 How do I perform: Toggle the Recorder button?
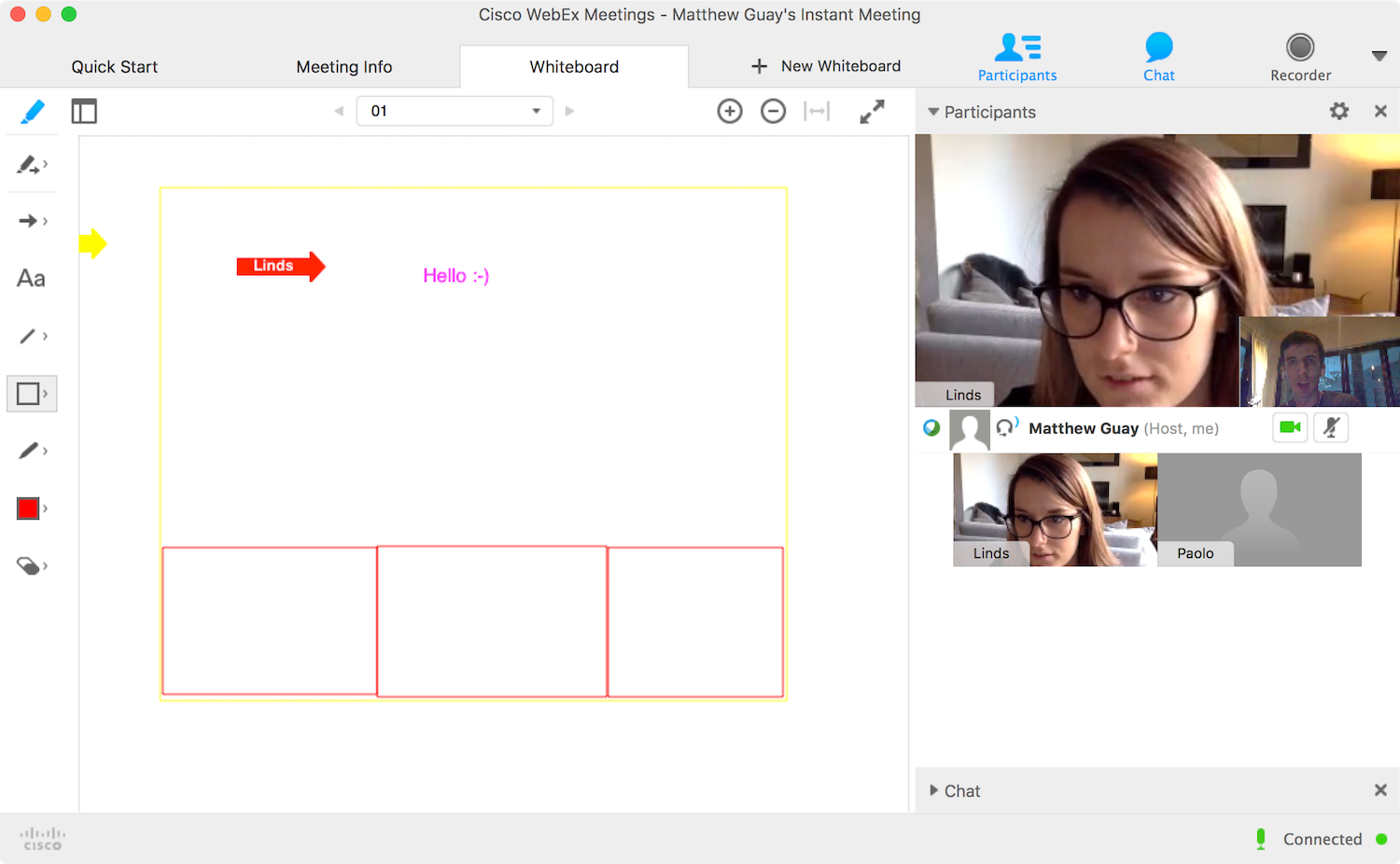point(1300,57)
